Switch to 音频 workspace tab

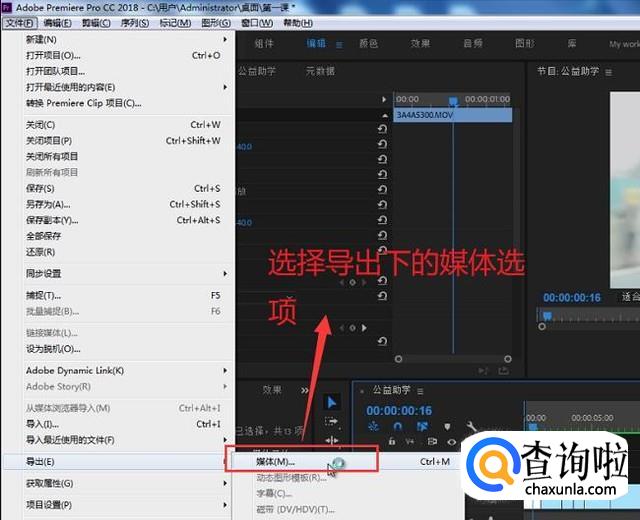[473, 43]
